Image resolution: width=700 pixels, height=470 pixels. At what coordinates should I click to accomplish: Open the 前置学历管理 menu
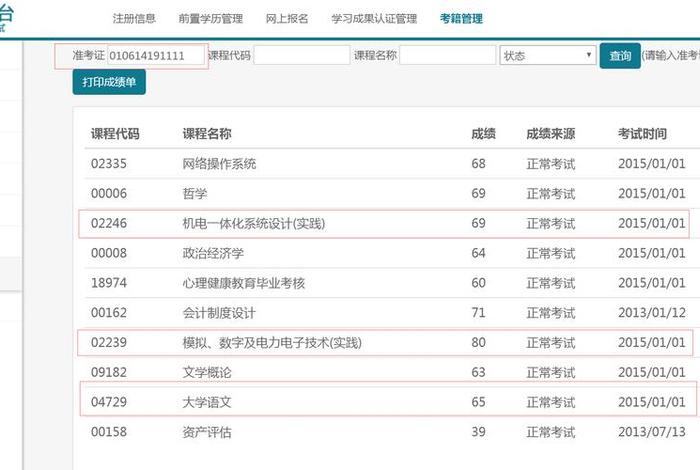[211, 18]
